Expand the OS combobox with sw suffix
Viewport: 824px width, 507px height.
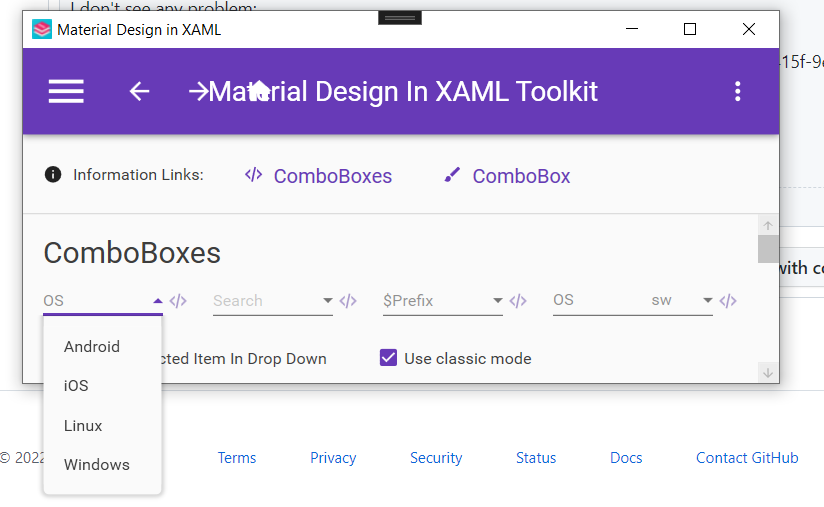point(707,301)
